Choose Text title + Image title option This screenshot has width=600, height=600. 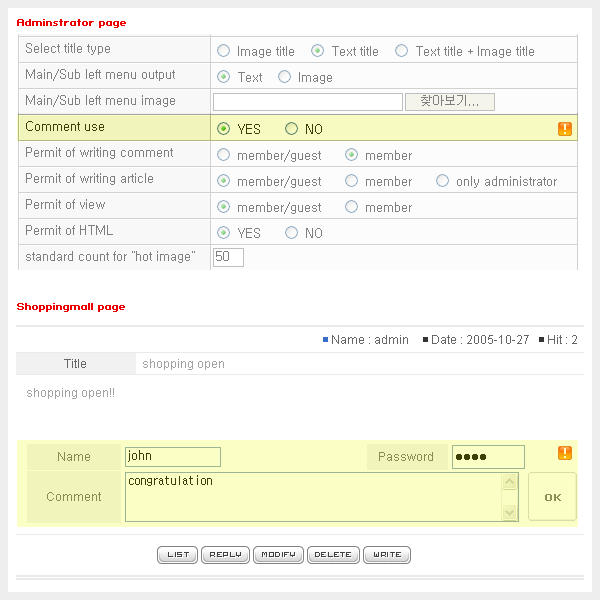click(401, 51)
